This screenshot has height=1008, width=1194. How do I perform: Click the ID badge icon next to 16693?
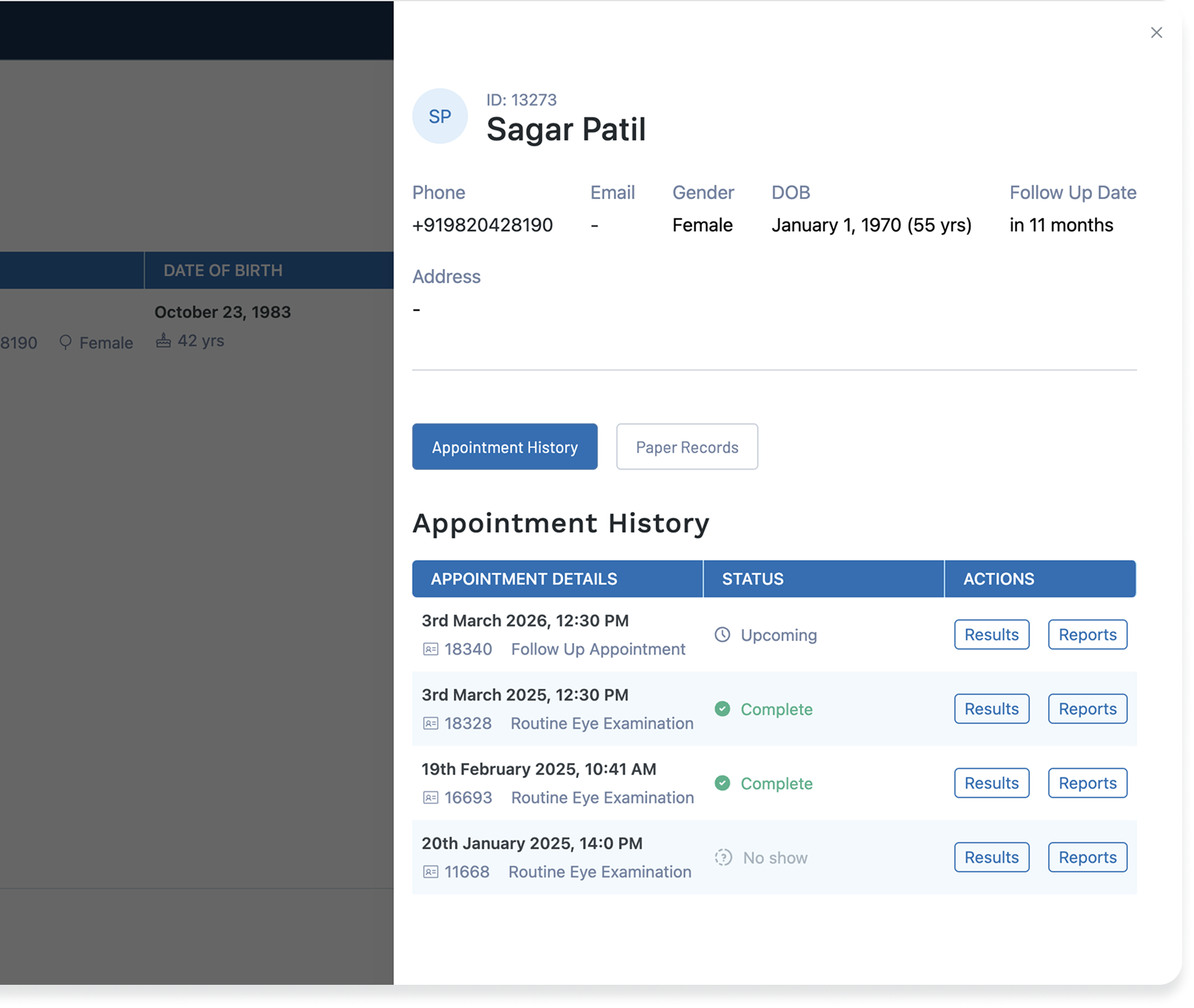[431, 797]
